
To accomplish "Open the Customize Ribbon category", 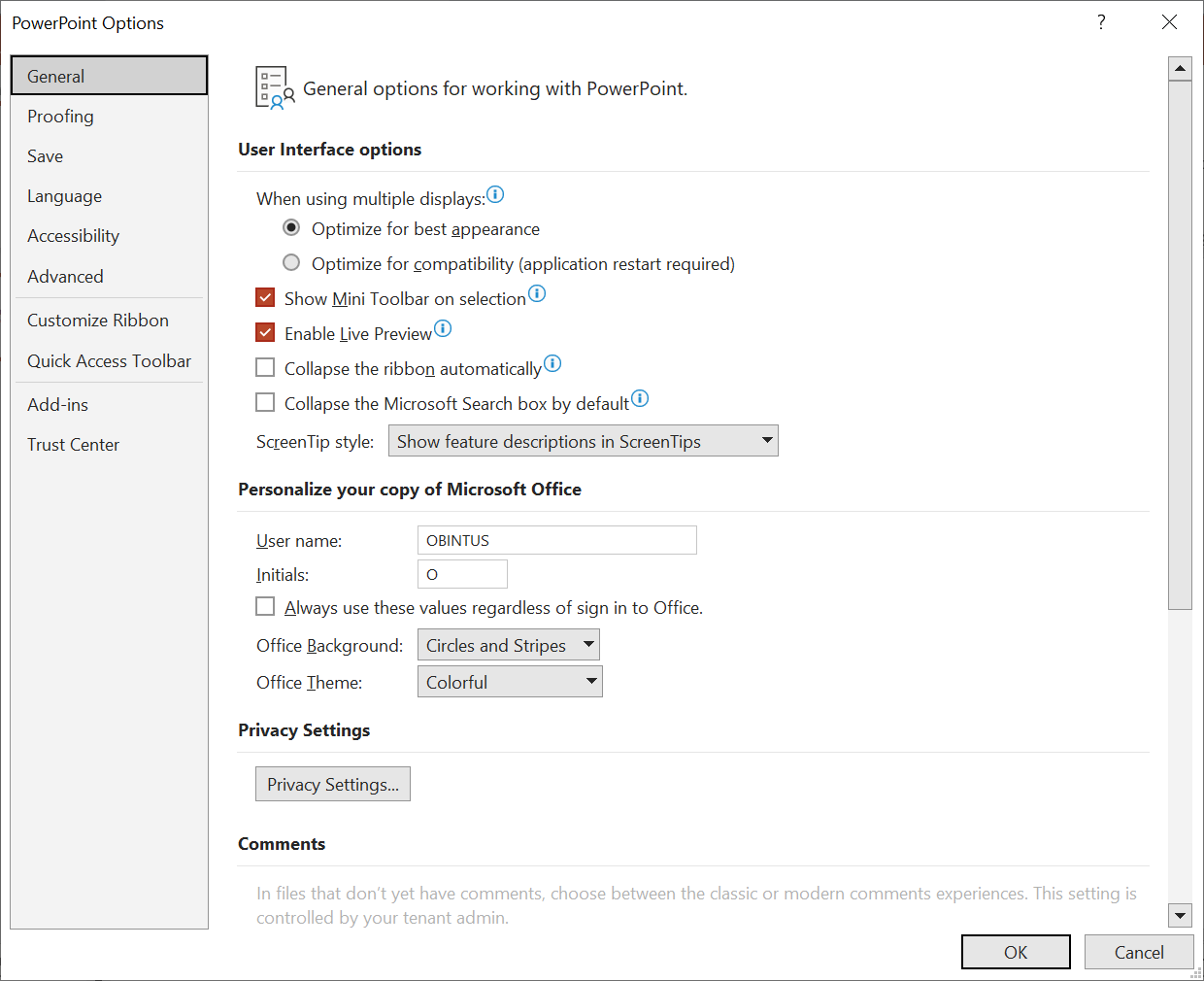I will (x=98, y=321).
